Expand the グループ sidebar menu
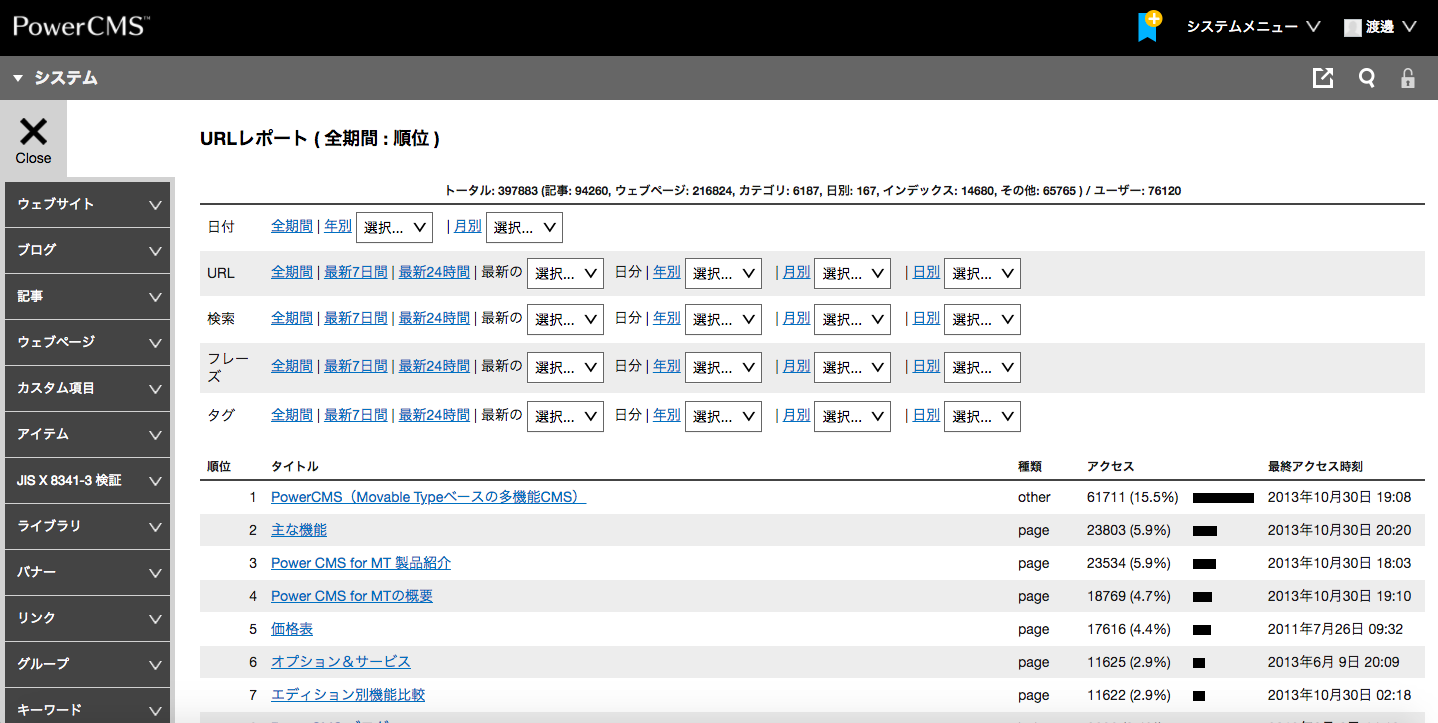 point(87,664)
